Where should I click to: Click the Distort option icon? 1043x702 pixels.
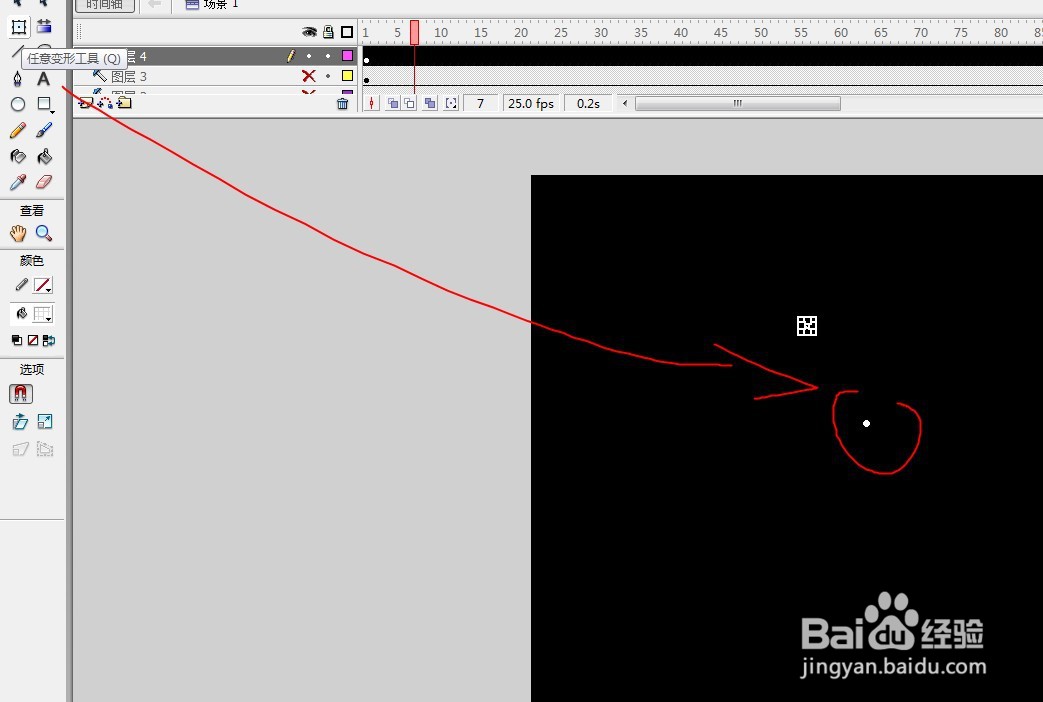pos(20,449)
